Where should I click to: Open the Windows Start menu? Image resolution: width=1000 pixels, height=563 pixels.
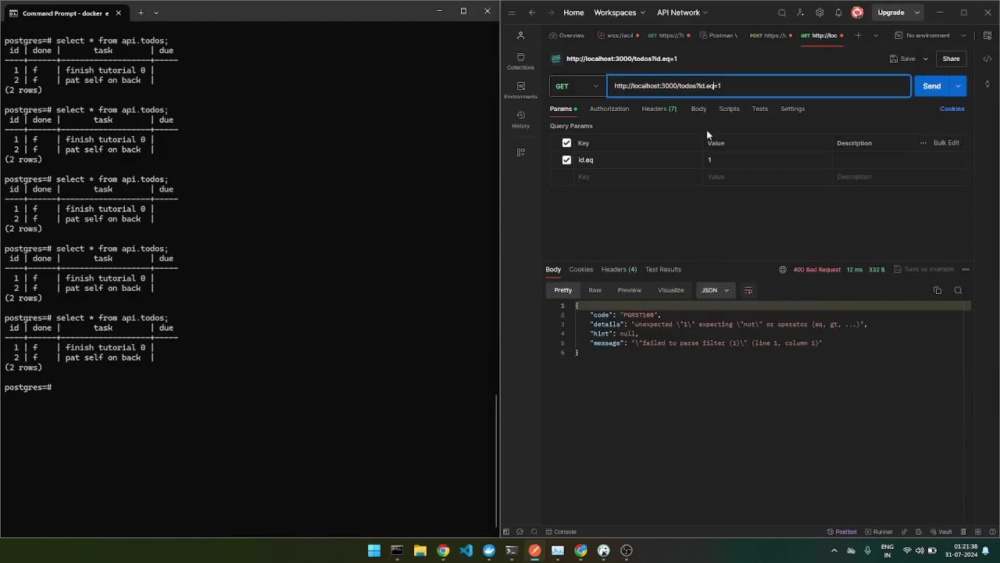374,550
